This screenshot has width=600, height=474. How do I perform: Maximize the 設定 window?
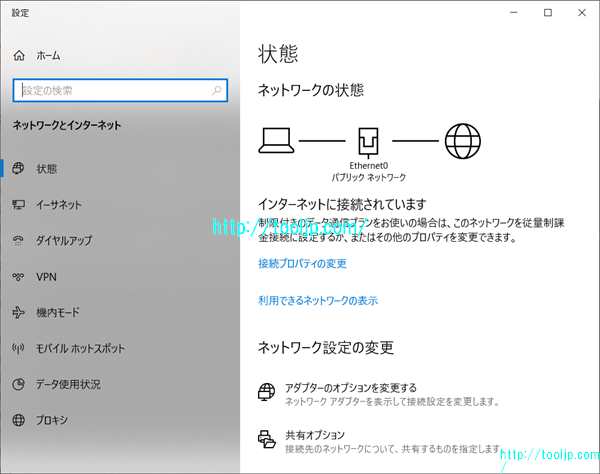[548, 13]
